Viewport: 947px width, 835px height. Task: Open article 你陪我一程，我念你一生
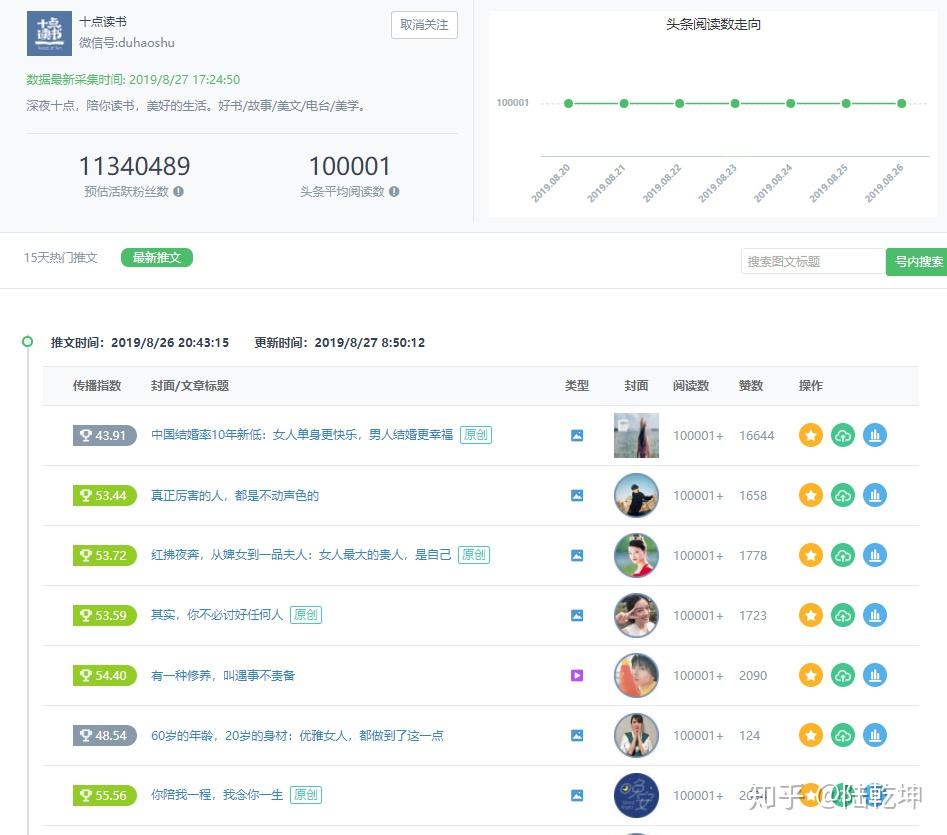(x=217, y=795)
